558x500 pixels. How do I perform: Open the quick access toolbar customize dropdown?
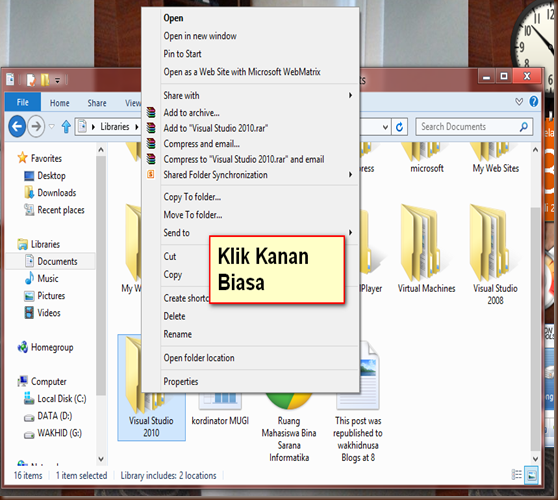tap(57, 81)
